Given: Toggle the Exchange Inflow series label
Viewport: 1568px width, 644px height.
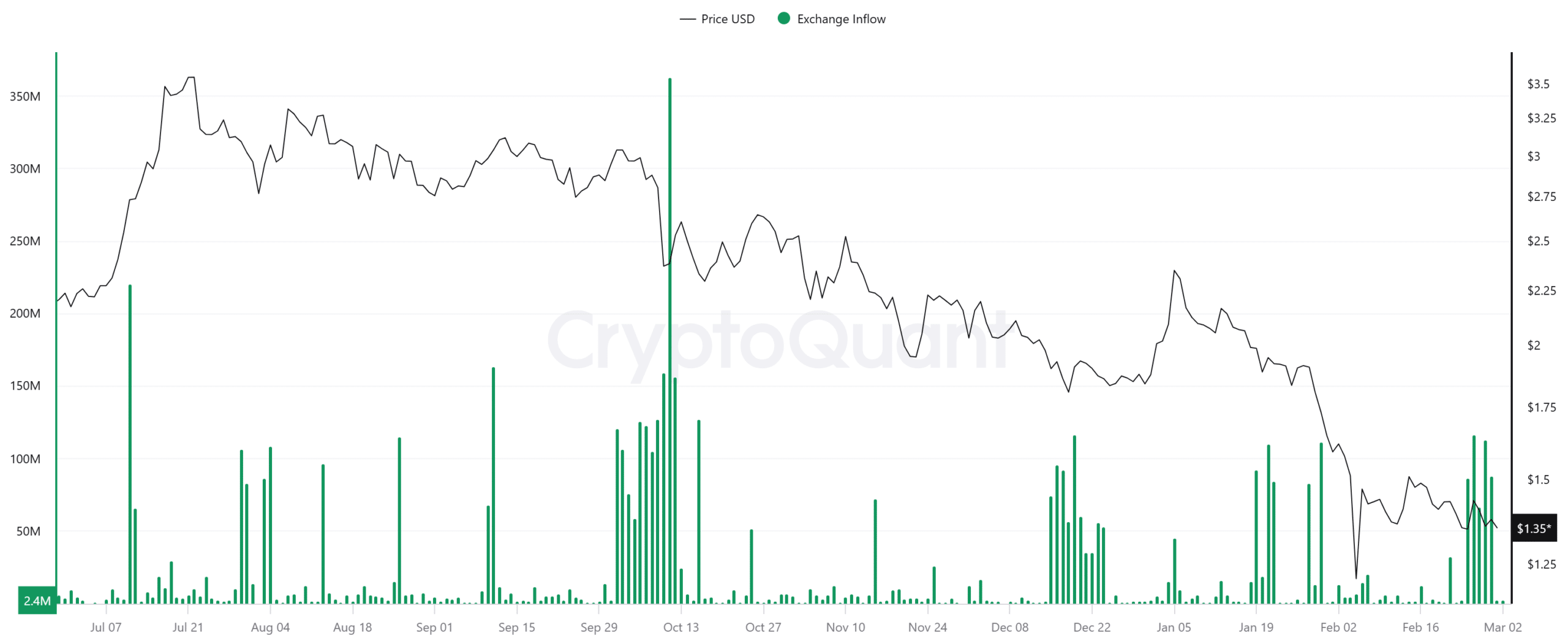Looking at the screenshot, I should (x=840, y=19).
